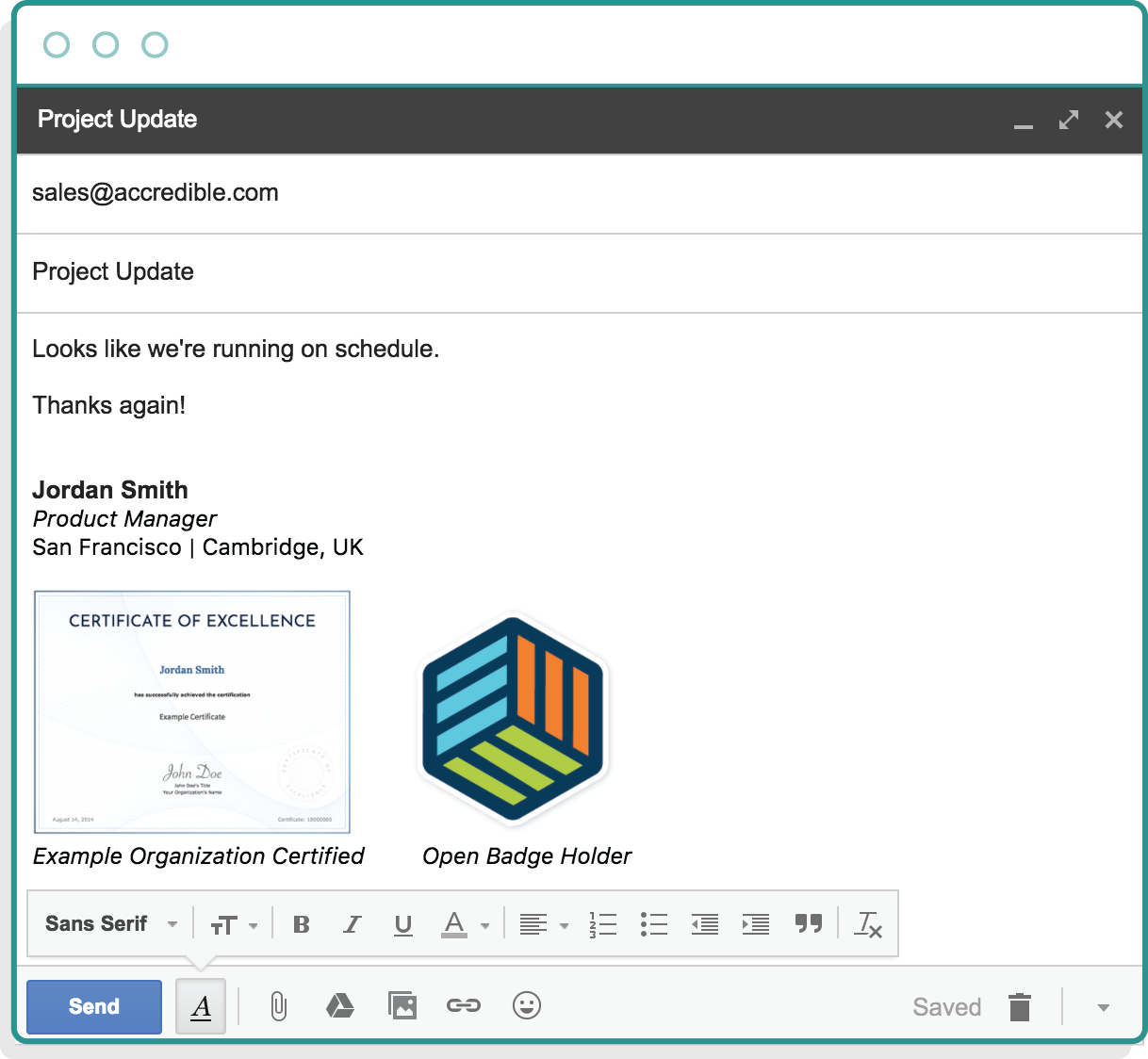Discard the draft with the trash icon
The width and height of the screenshot is (1148, 1059).
pos(1021,1006)
